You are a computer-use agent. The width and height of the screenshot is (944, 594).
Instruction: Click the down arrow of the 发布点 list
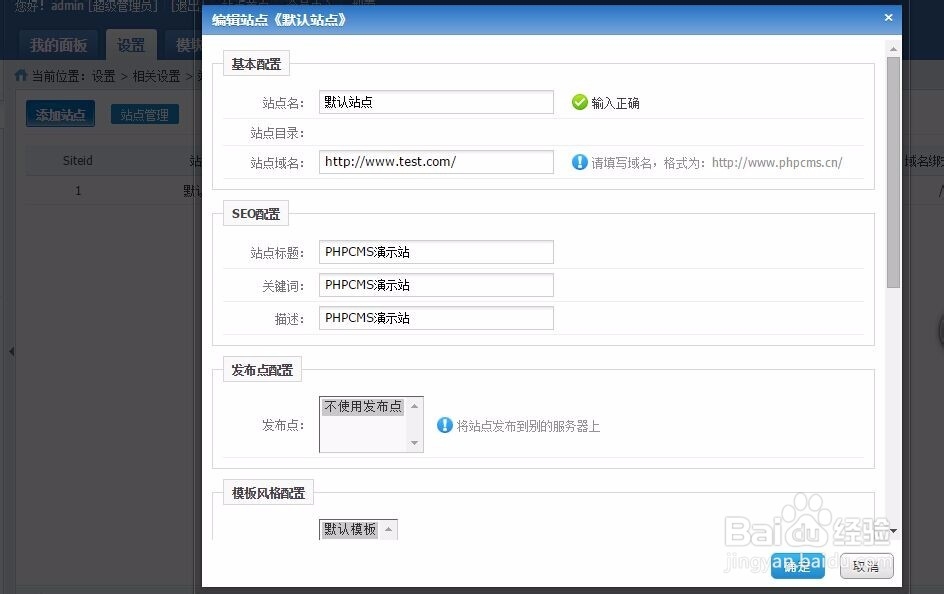(x=414, y=443)
